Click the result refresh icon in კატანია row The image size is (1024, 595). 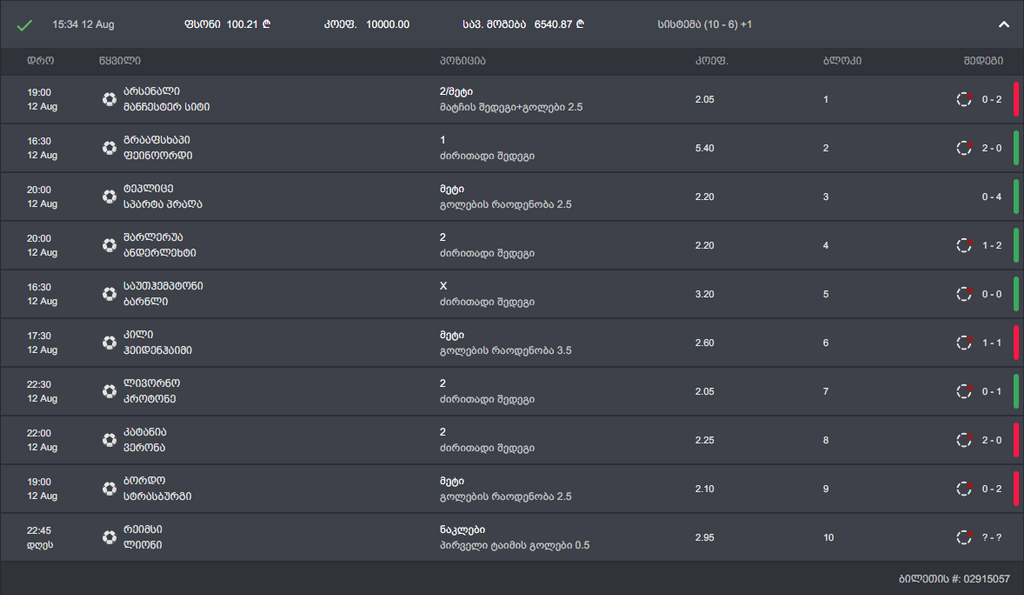click(964, 440)
